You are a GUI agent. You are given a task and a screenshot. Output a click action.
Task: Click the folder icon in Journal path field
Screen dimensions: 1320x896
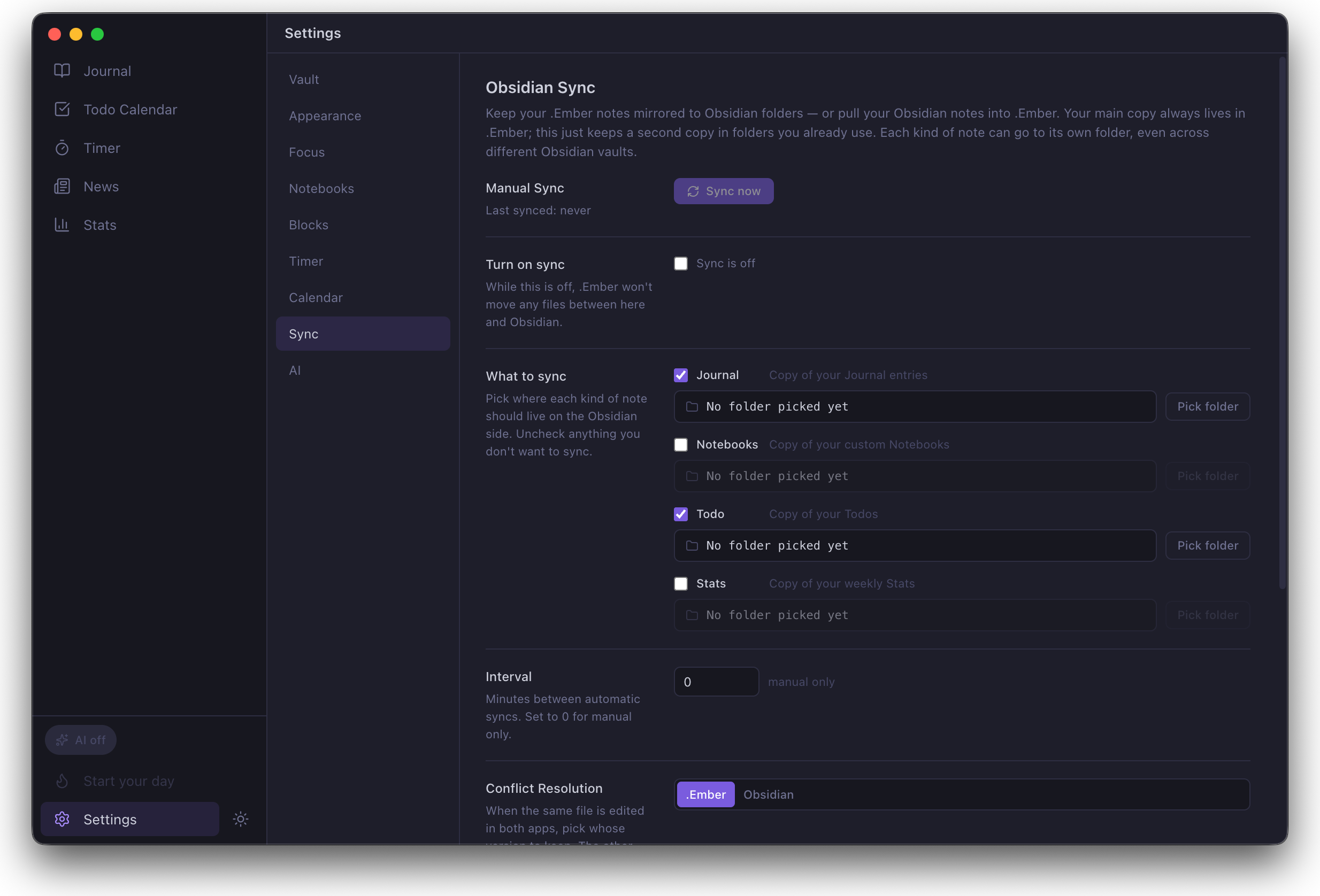pos(692,406)
